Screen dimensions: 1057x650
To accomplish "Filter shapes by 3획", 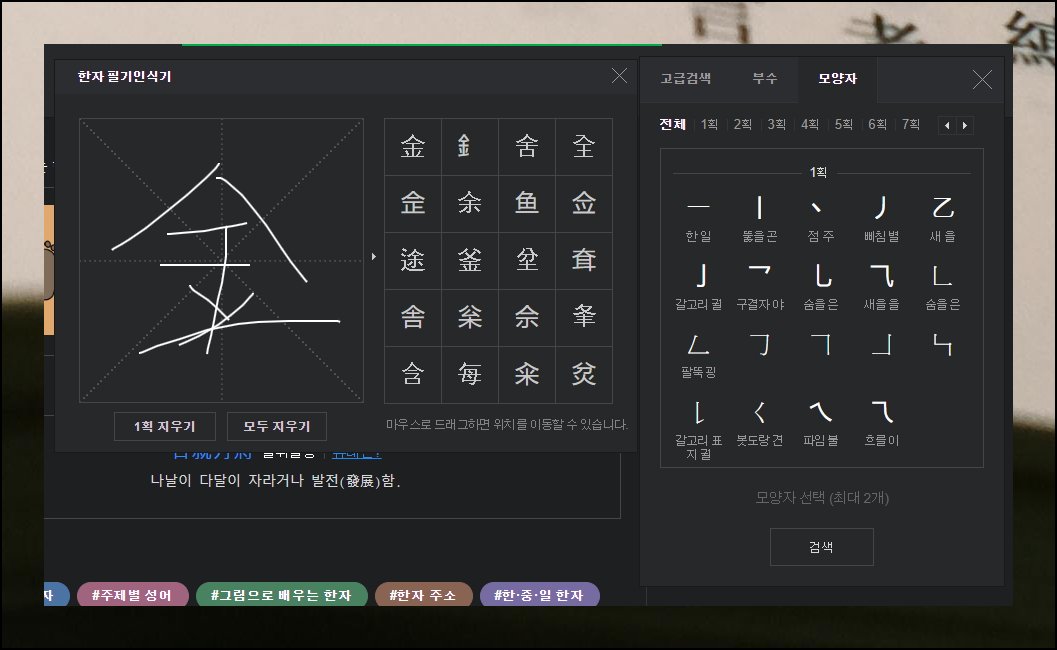I will pos(777,124).
